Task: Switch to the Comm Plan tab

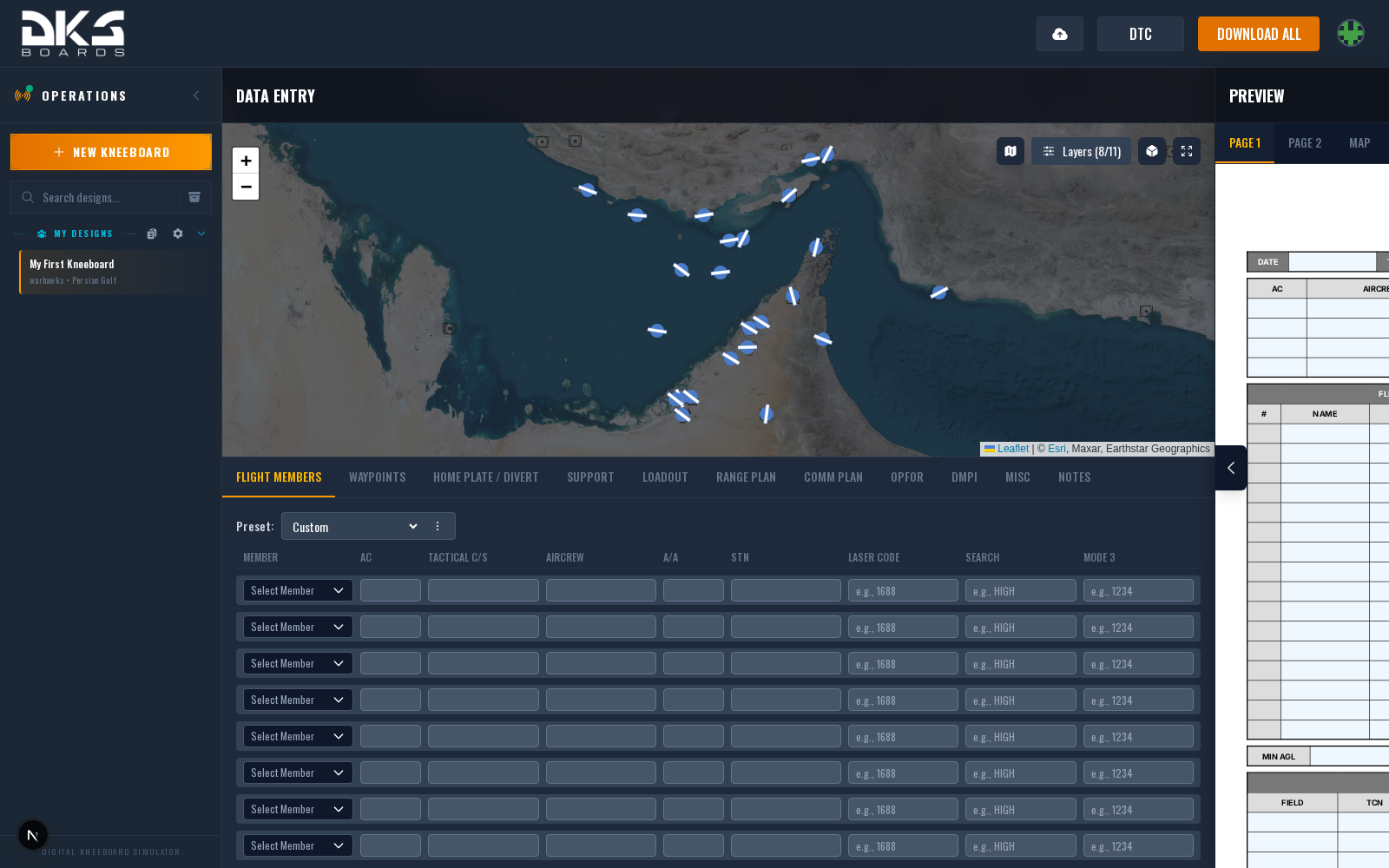Action: 833,477
